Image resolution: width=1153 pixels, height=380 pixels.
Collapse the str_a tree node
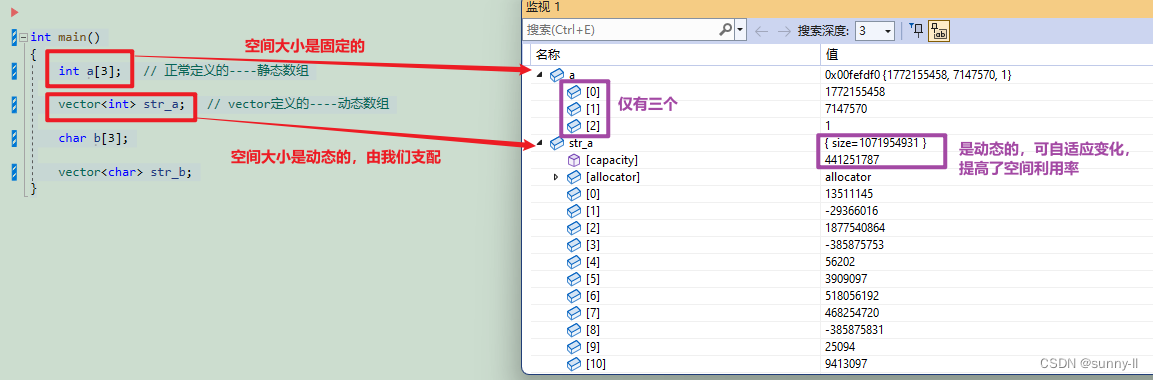click(540, 143)
